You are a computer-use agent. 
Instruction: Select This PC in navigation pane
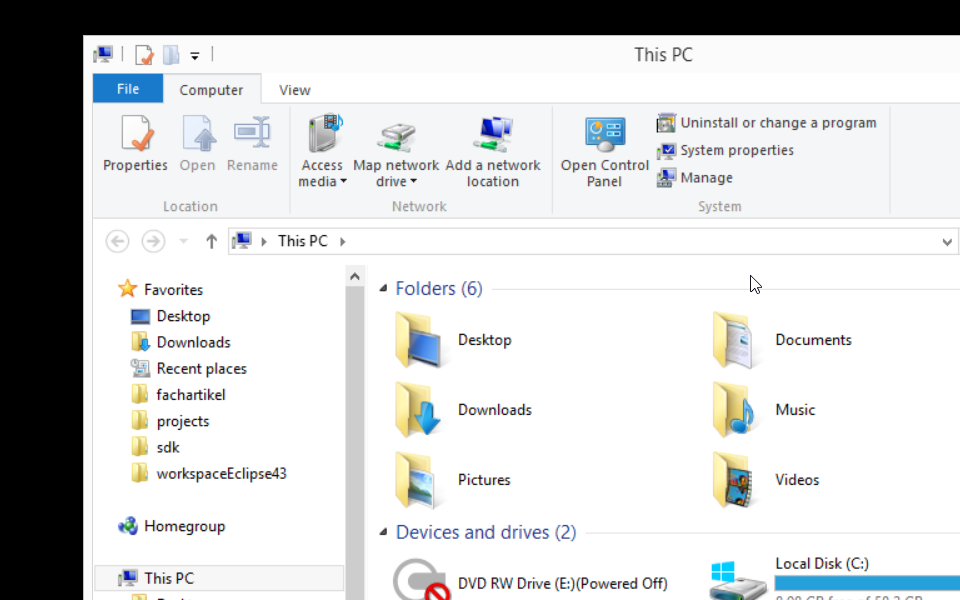pos(219,578)
